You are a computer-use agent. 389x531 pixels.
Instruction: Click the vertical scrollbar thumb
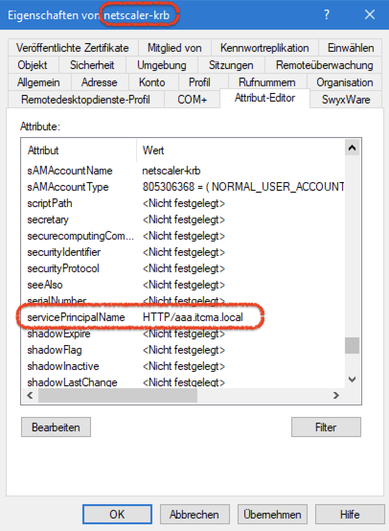(352, 346)
